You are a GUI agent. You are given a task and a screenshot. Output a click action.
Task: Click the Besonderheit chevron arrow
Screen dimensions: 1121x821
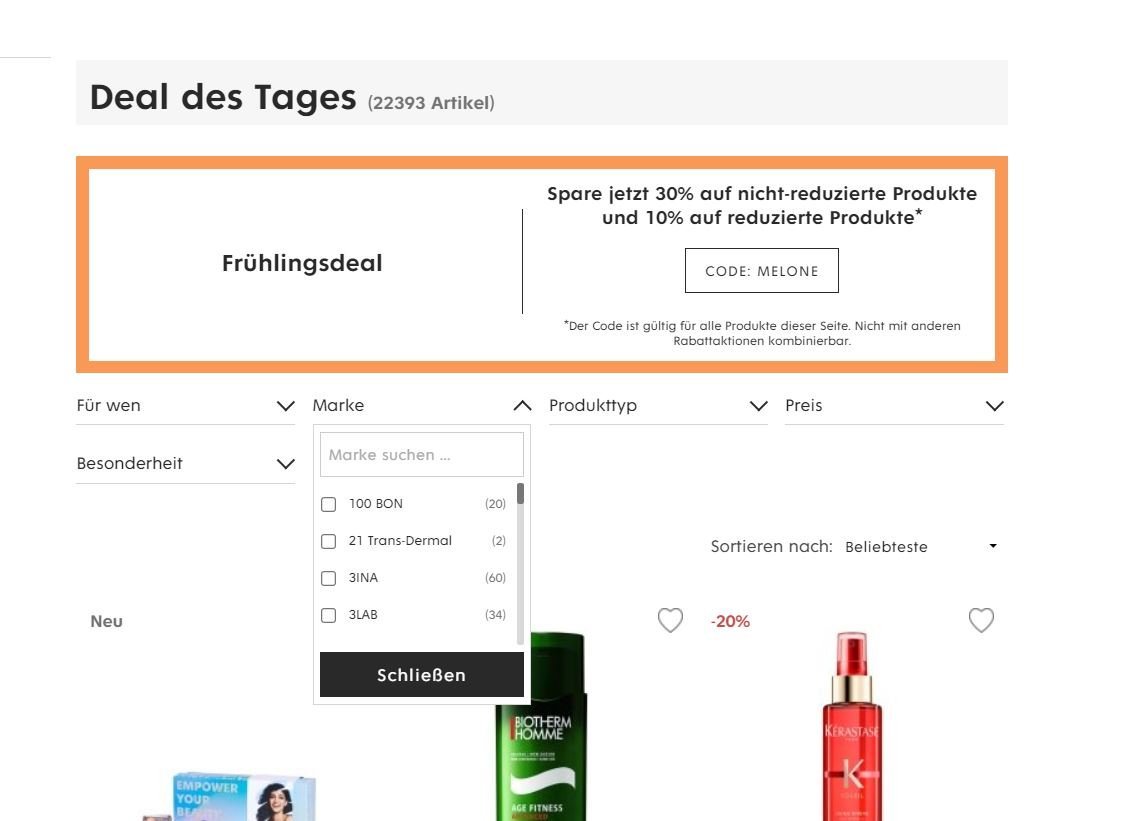point(286,463)
